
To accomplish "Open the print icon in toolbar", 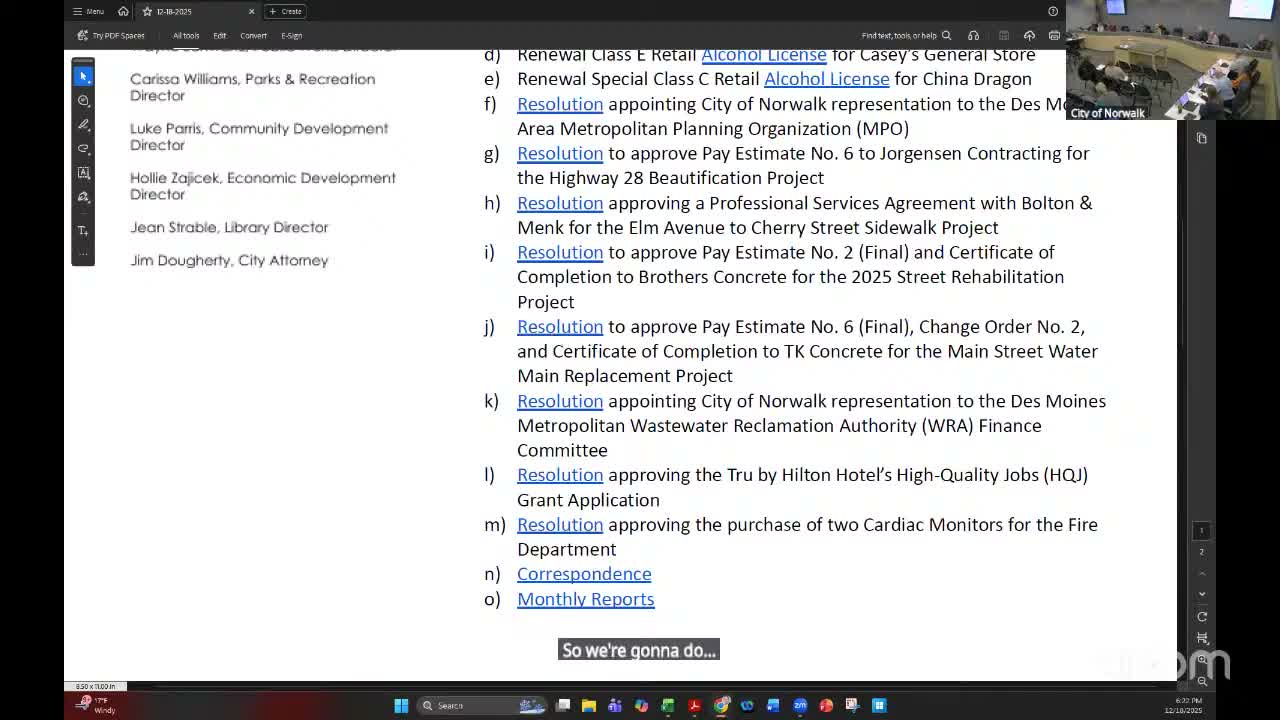I will point(1054,36).
